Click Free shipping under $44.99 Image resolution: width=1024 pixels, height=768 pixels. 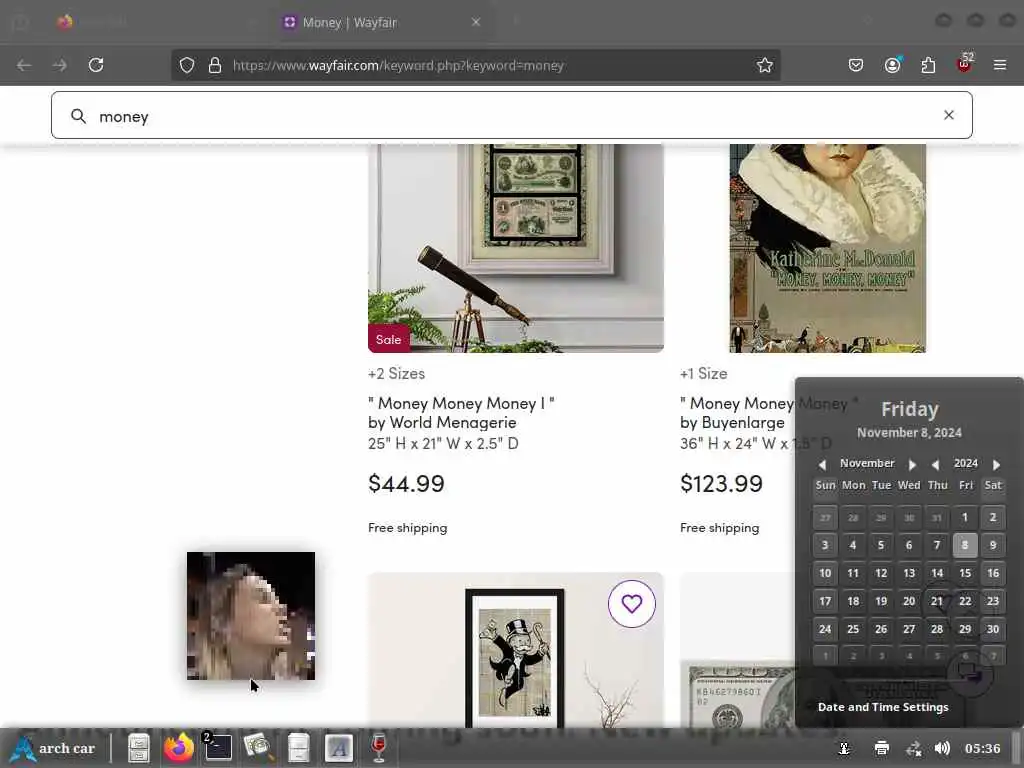click(x=408, y=528)
